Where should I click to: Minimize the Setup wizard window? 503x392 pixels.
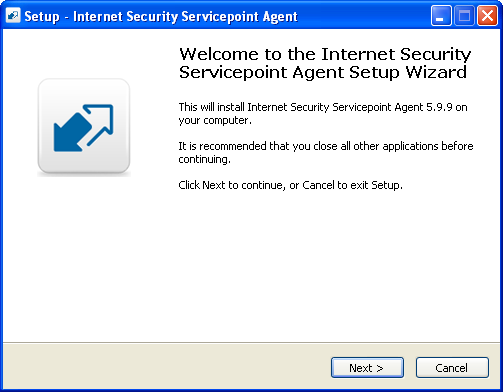point(441,16)
